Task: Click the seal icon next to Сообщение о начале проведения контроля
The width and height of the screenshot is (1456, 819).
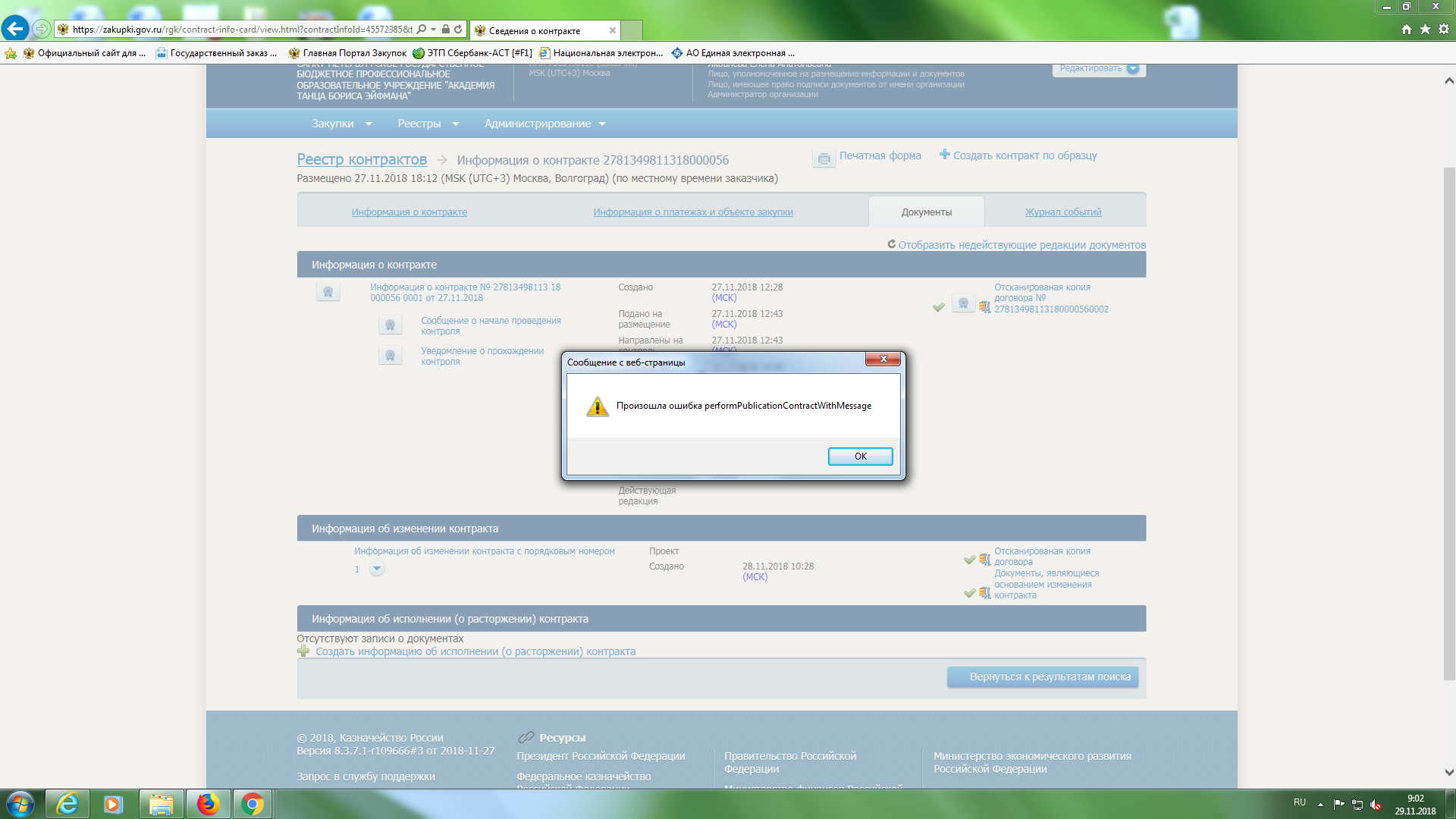Action: [x=390, y=325]
